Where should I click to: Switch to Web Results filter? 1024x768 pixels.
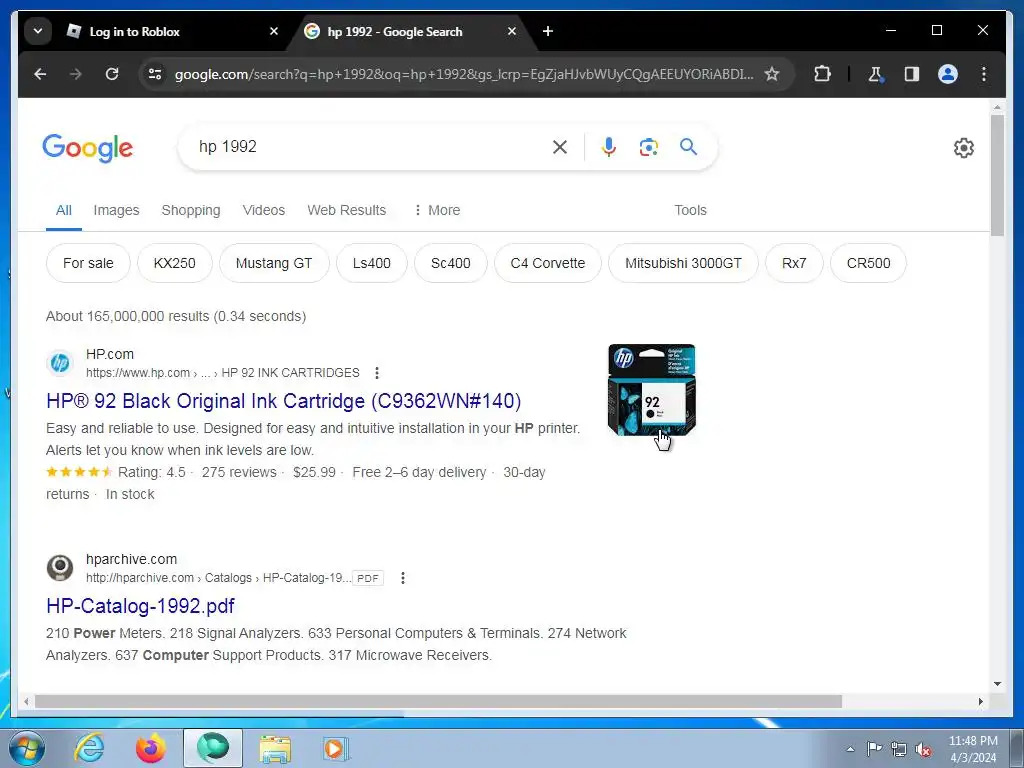(347, 210)
